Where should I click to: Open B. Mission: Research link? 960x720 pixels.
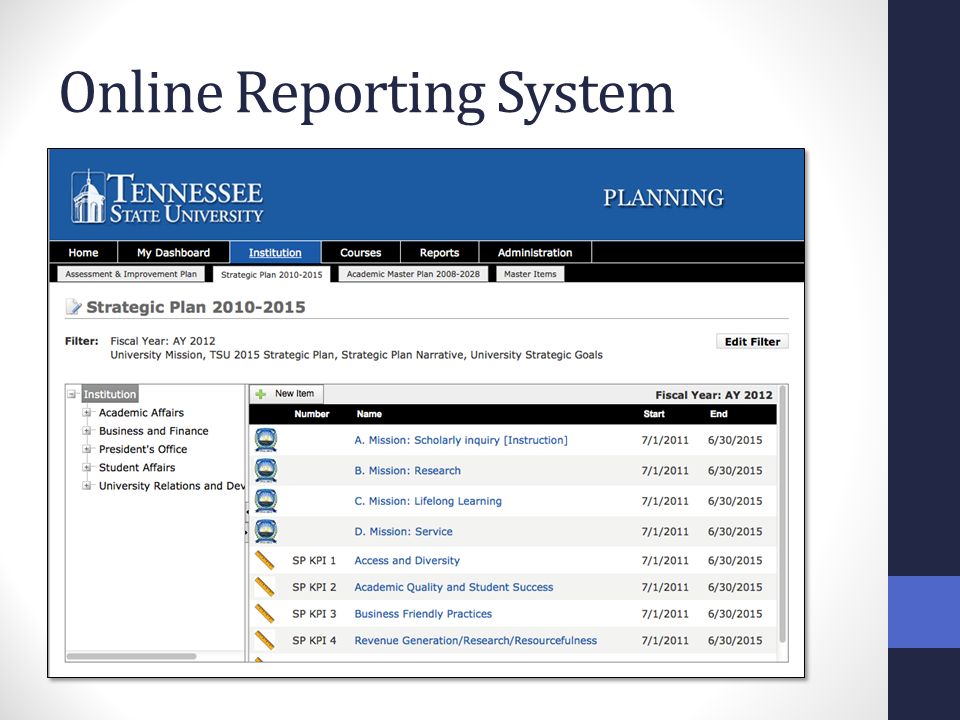pyautogui.click(x=408, y=471)
